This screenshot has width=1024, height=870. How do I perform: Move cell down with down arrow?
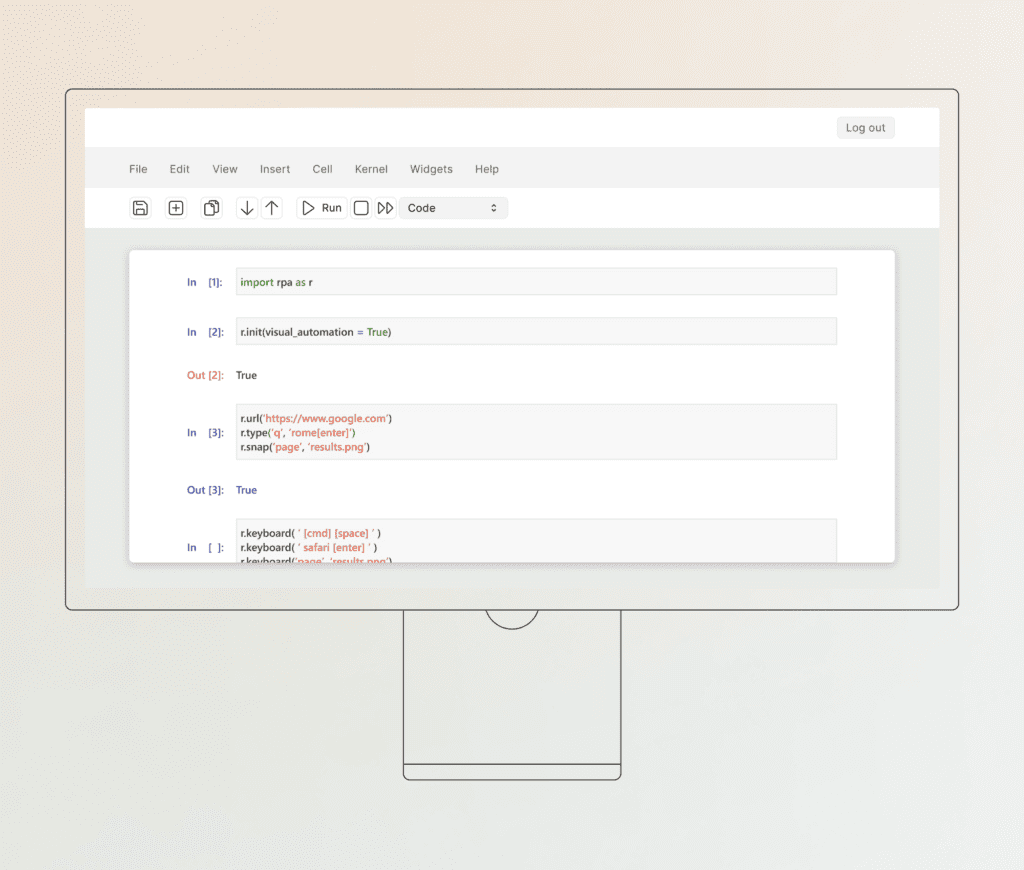(x=247, y=208)
